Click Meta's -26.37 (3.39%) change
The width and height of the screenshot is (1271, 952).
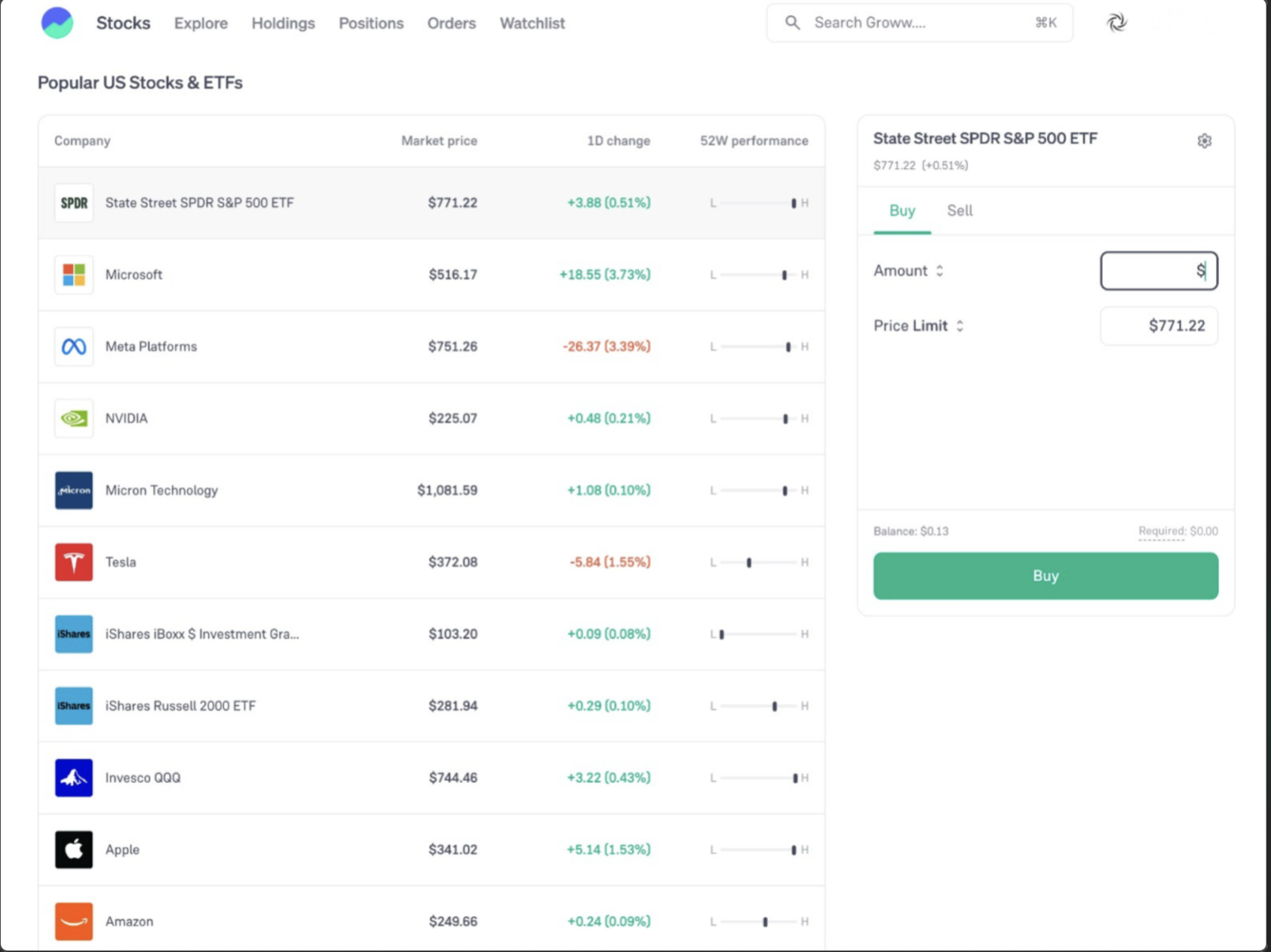point(606,346)
